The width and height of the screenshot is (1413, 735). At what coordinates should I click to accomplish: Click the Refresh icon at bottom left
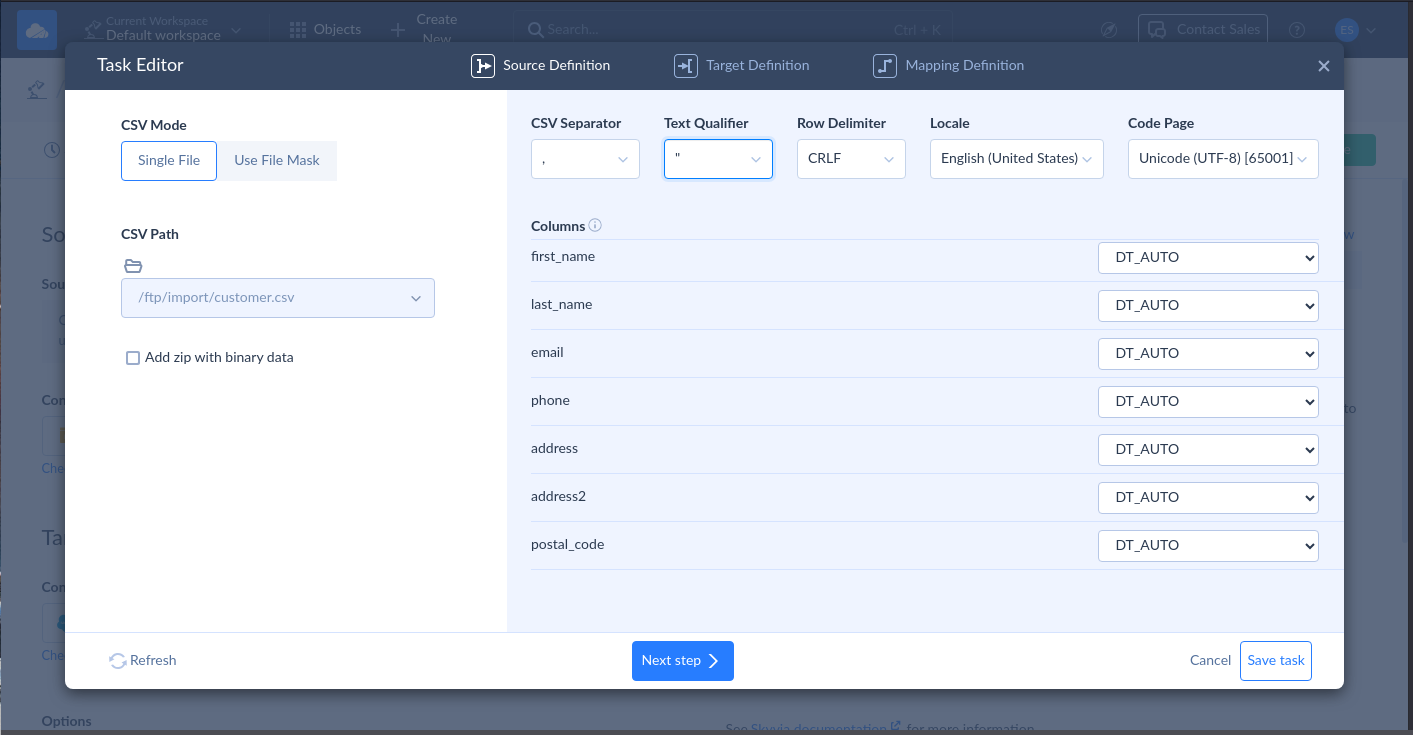(117, 660)
